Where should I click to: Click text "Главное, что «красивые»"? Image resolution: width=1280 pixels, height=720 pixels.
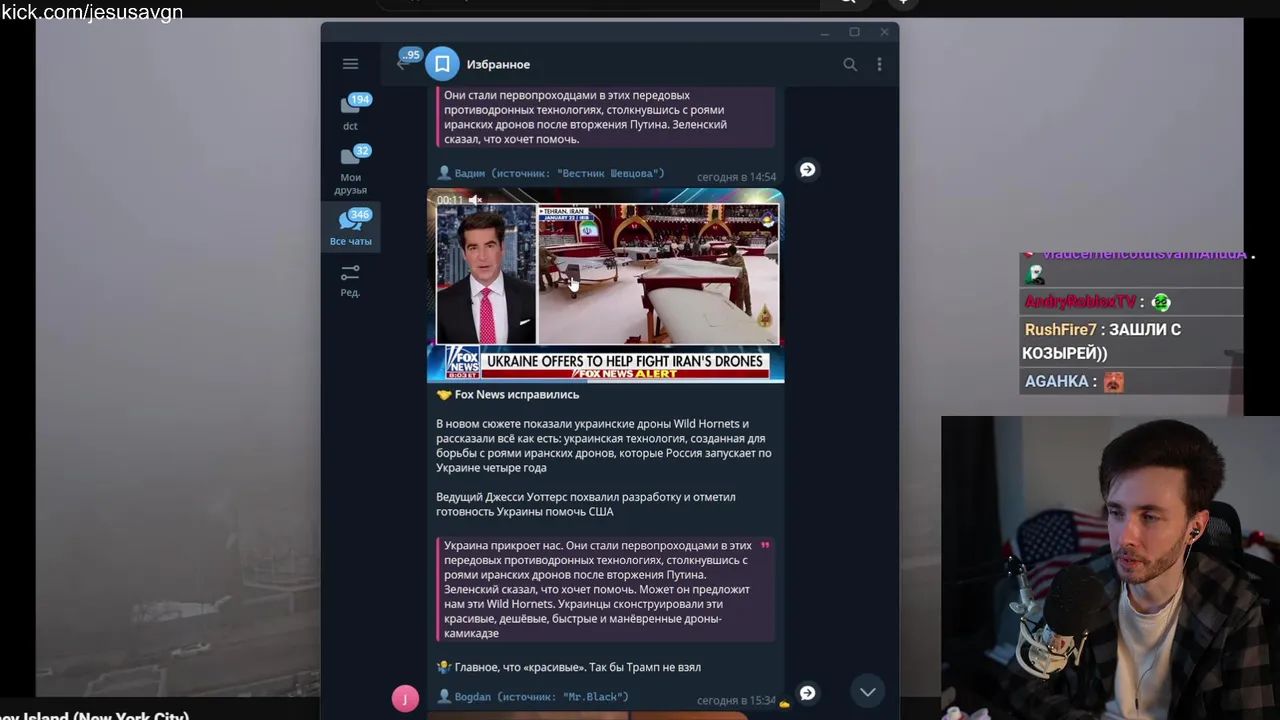[519, 667]
